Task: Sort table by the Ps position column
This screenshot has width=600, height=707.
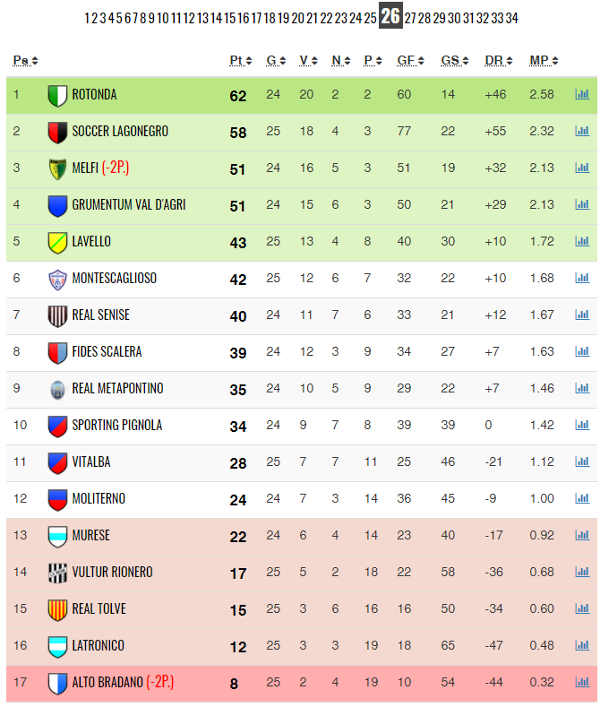Action: tap(25, 60)
